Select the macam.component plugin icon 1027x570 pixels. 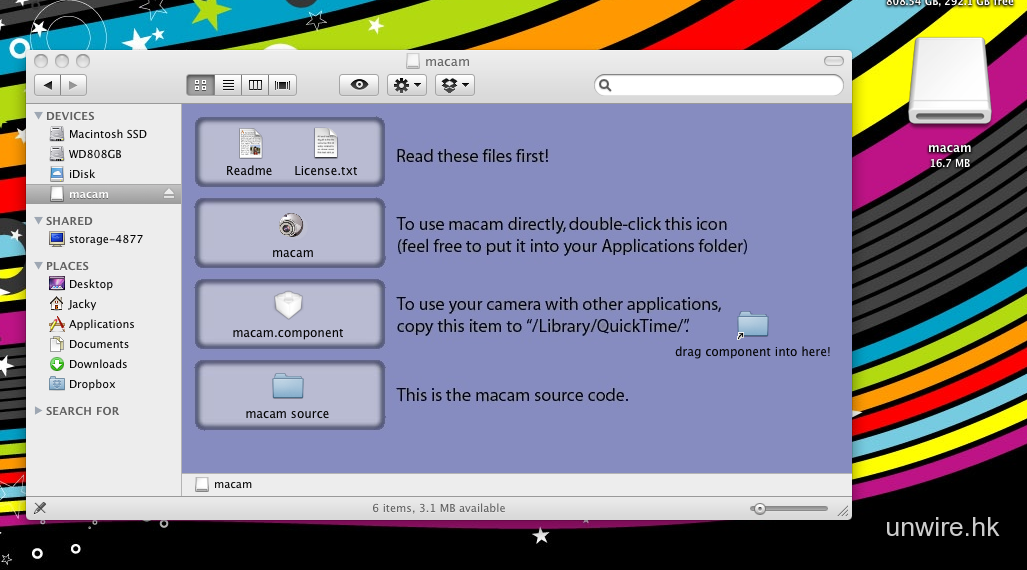click(x=288, y=306)
